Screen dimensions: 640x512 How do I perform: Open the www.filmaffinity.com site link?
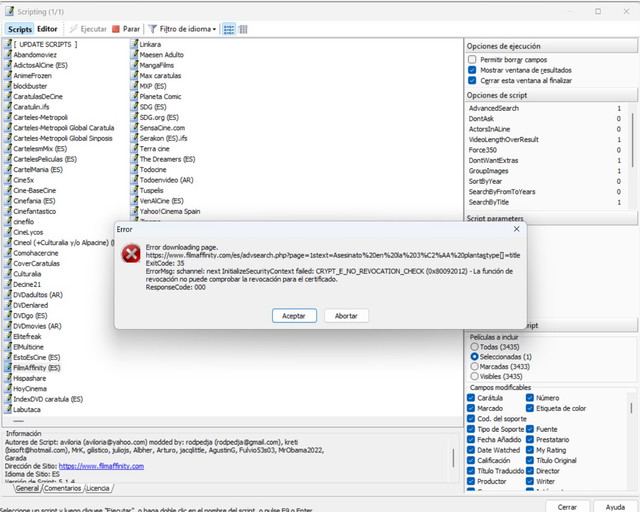tap(101, 466)
